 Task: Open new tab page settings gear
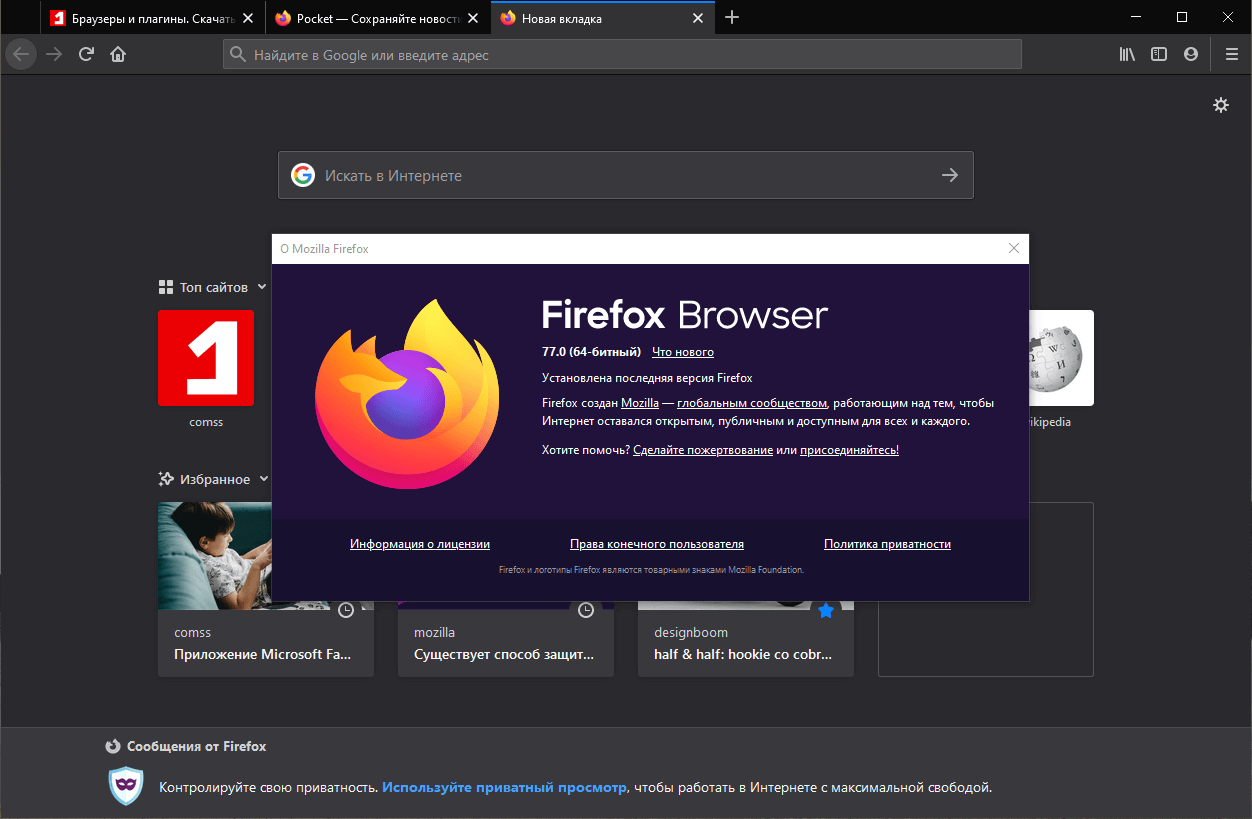1221,104
